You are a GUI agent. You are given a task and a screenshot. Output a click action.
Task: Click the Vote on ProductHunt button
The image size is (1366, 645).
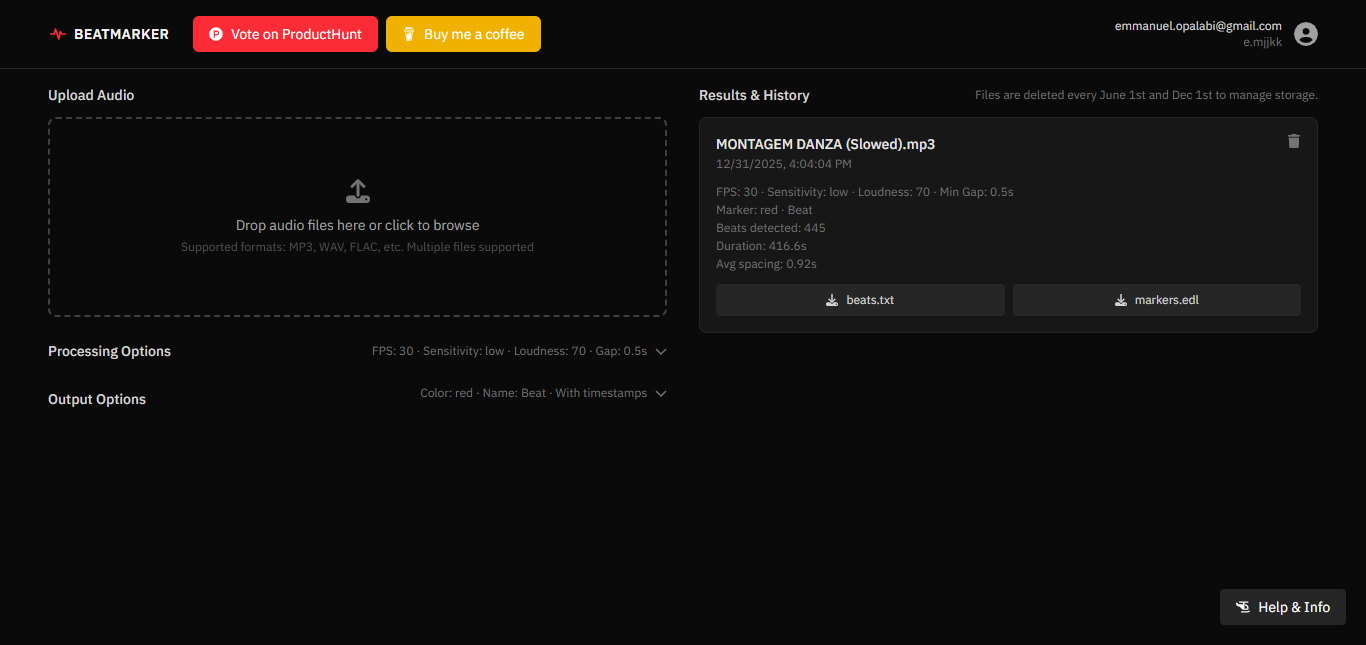coord(285,33)
